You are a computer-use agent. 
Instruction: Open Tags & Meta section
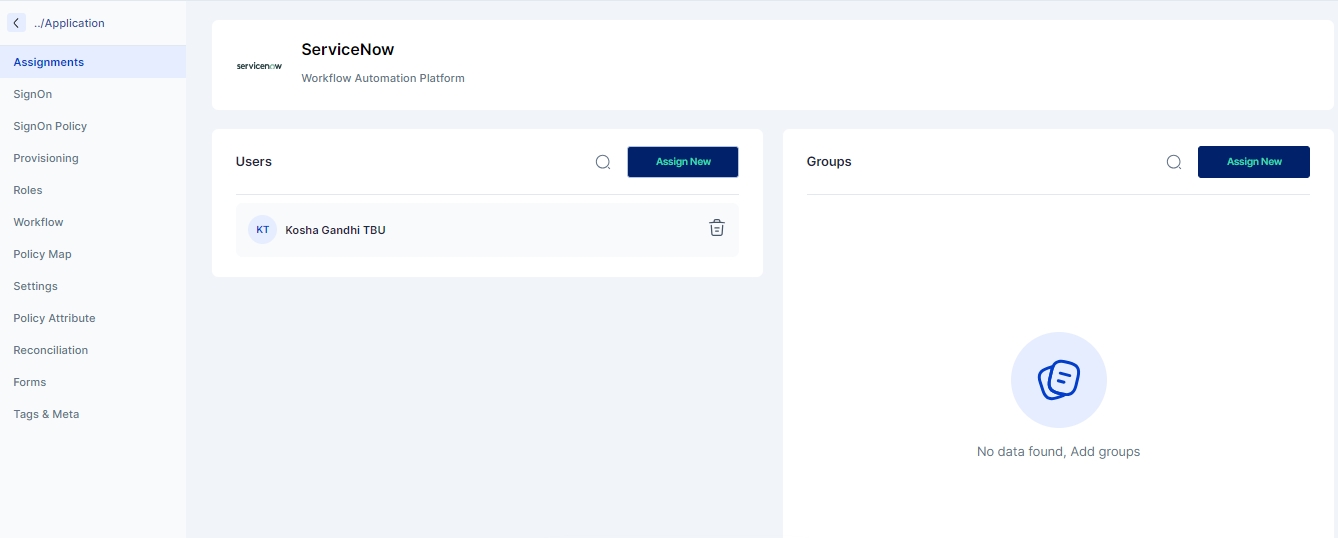46,414
